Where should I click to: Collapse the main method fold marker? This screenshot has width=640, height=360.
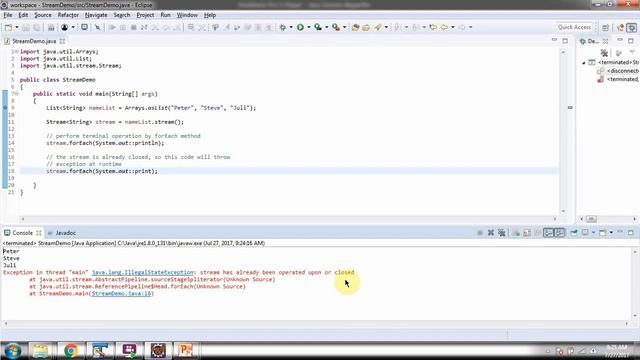16,94
